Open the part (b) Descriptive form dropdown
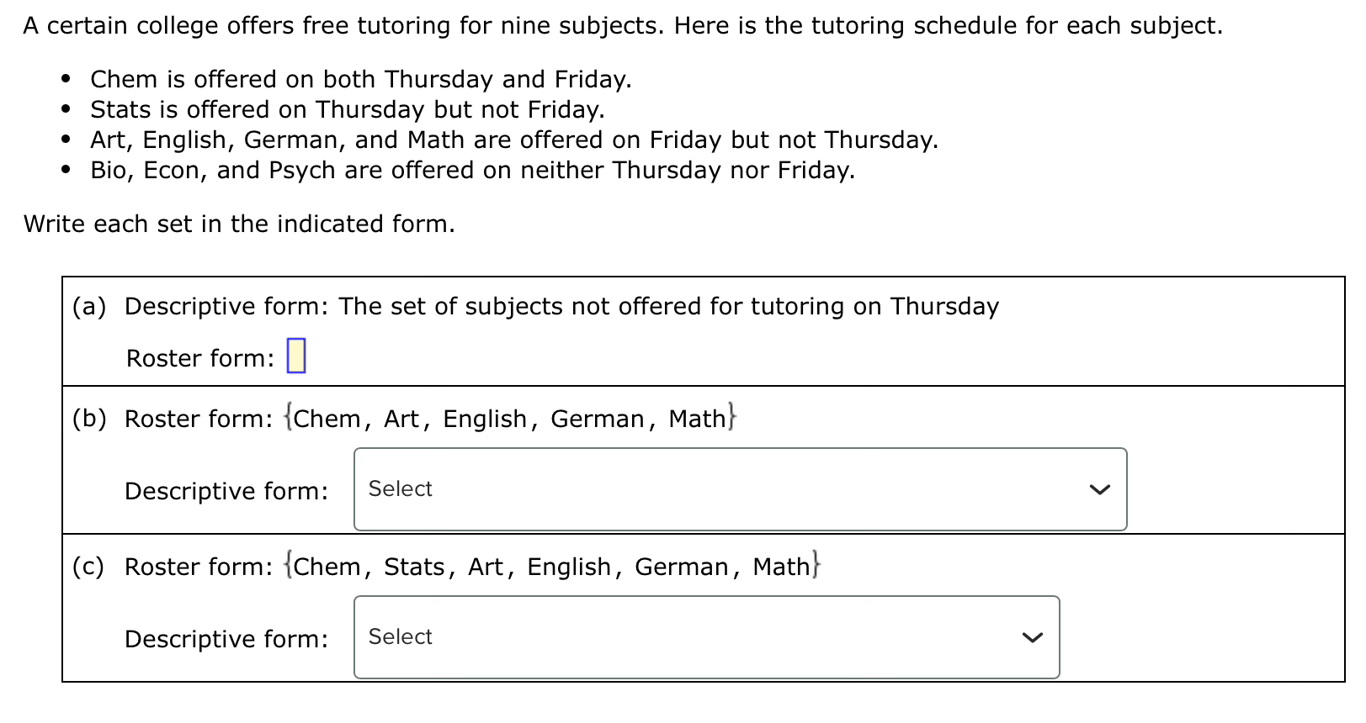 click(x=739, y=489)
